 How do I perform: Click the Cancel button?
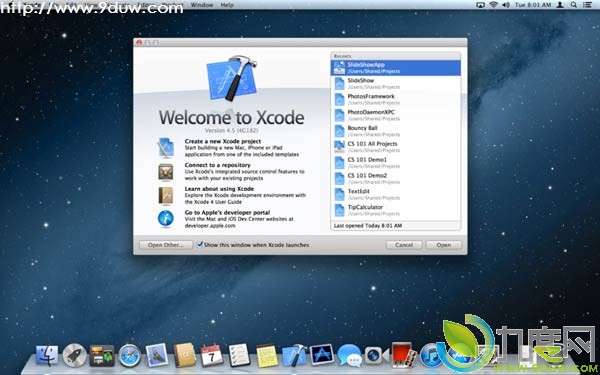pos(404,245)
